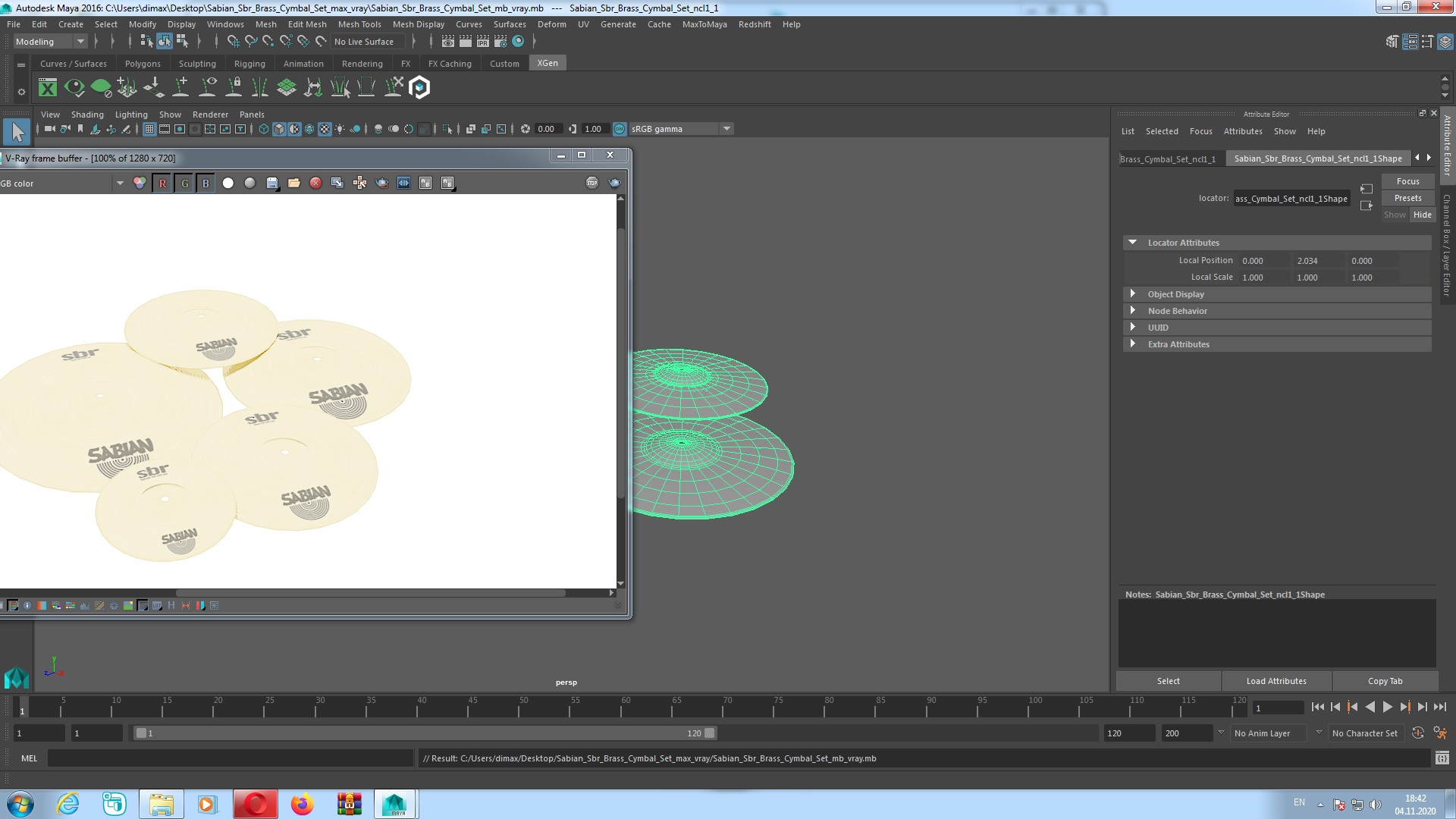The height and width of the screenshot is (819, 1456).
Task: Click XGen preview eye shelf icon
Action: [x=74, y=88]
